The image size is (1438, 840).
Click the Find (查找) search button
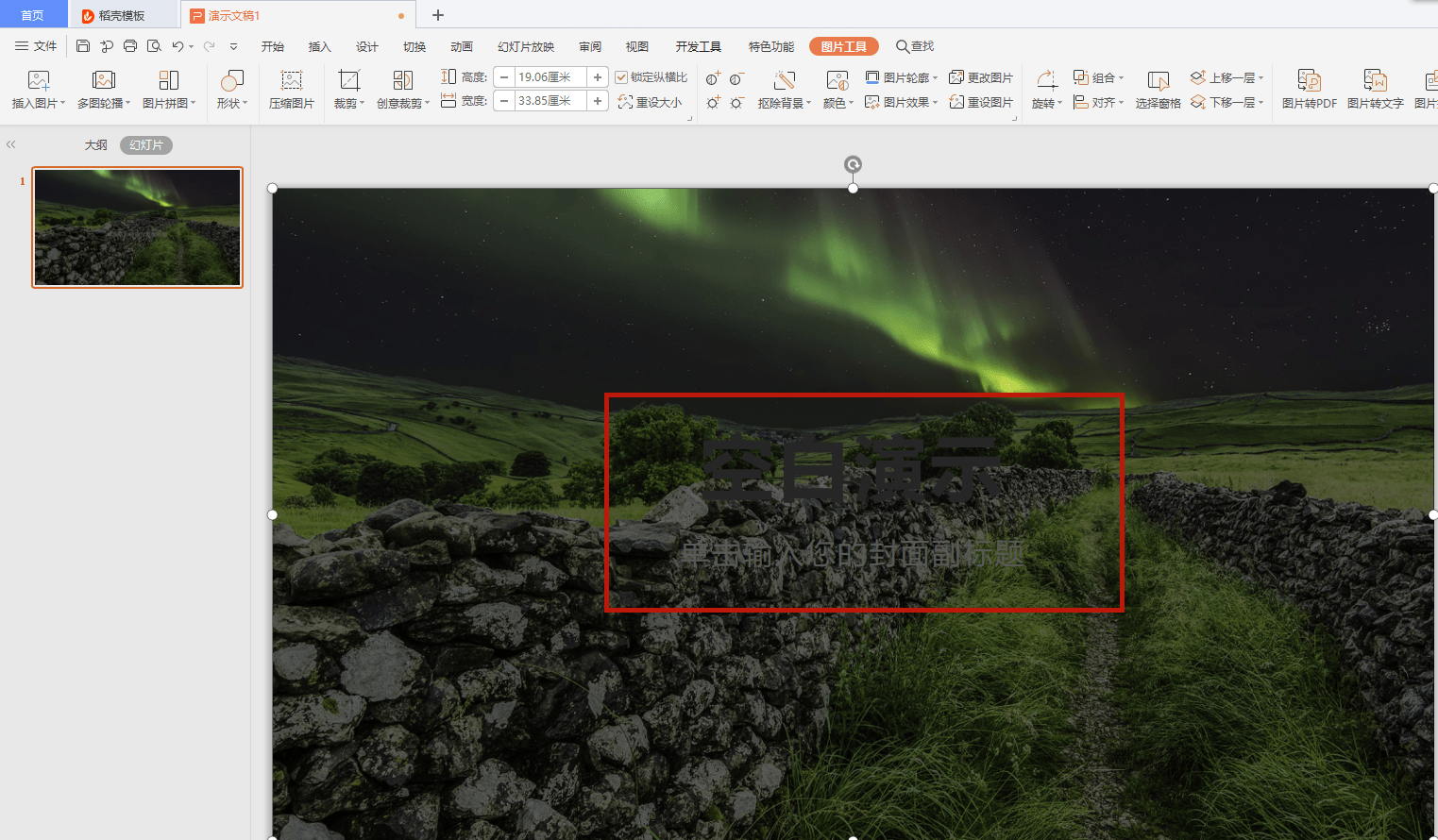click(915, 46)
